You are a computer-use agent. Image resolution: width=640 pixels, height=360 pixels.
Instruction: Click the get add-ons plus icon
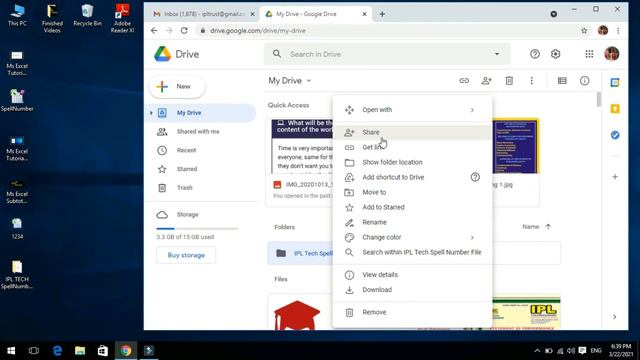tap(615, 177)
